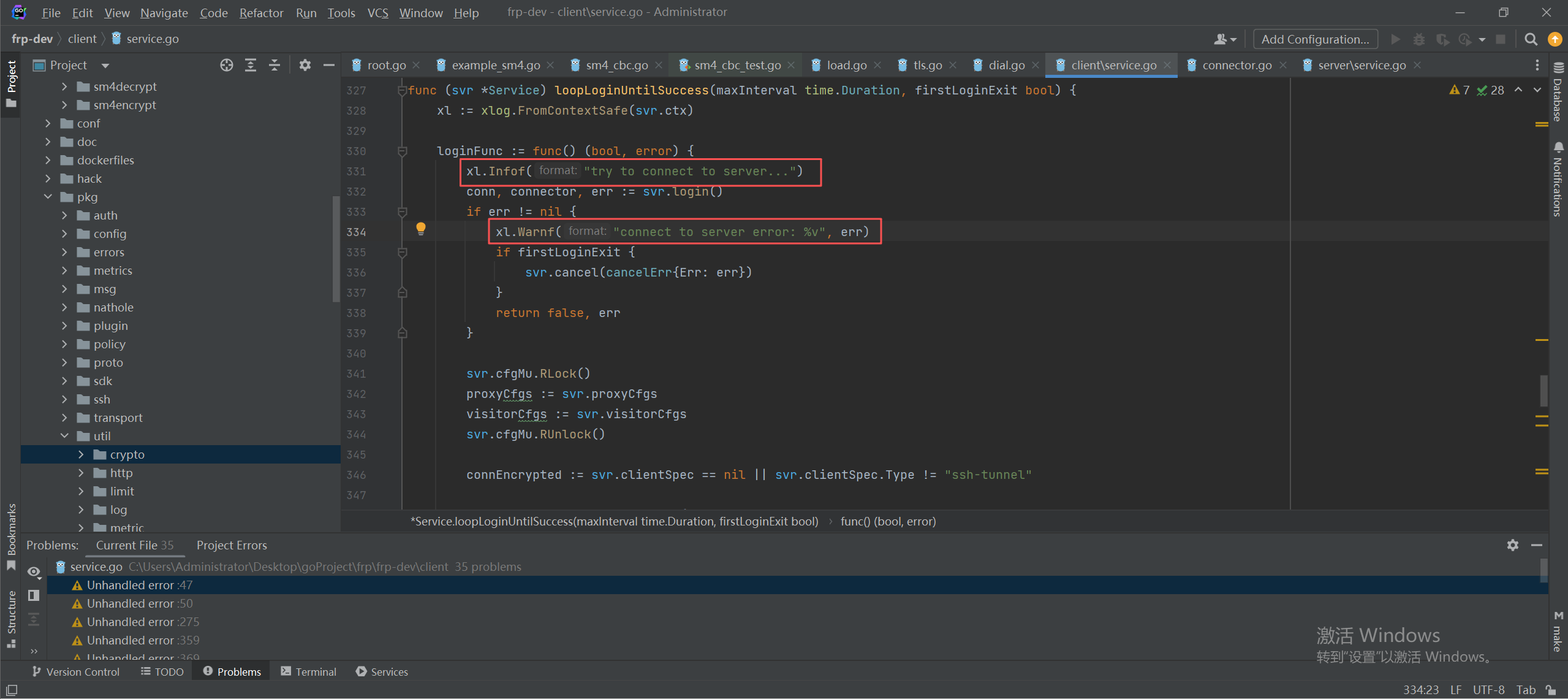Viewport: 1568px width, 699px height.
Task: Switch to the connector.go tab
Action: click(1237, 65)
